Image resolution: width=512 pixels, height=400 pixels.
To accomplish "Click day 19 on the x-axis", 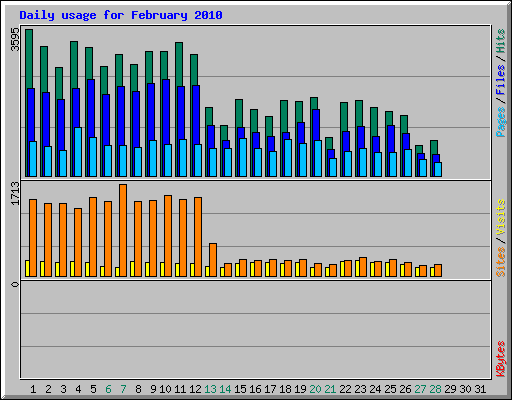I will click(300, 389).
